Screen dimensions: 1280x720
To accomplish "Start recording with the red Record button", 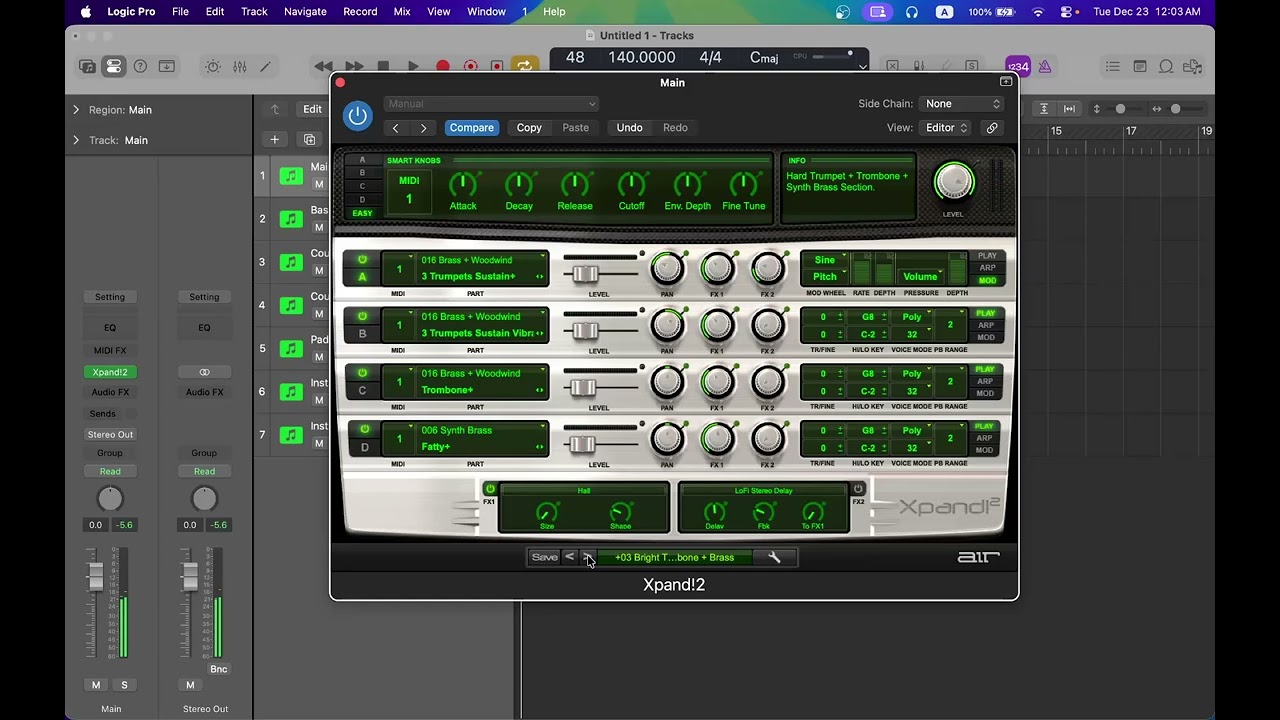I will pos(442,66).
